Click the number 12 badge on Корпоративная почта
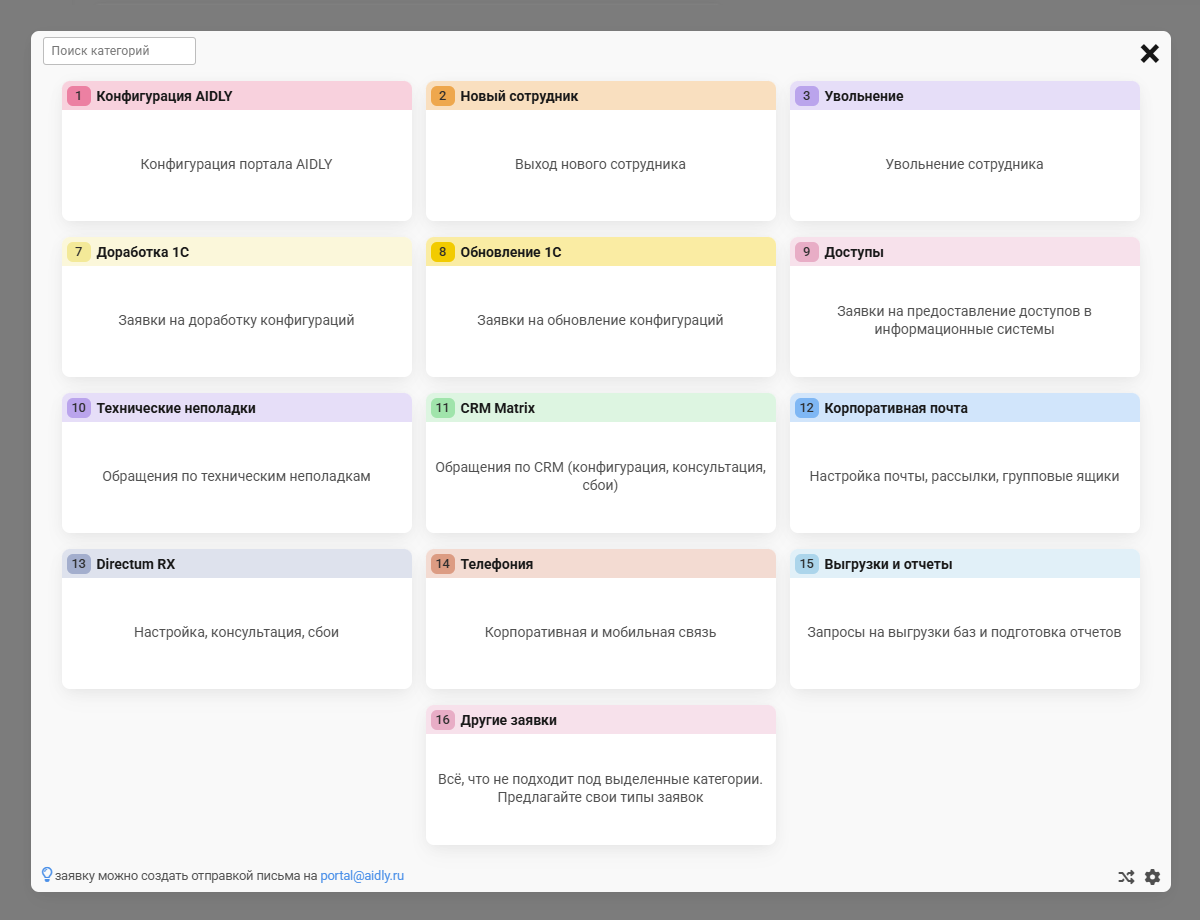The width and height of the screenshot is (1200, 920). point(807,408)
